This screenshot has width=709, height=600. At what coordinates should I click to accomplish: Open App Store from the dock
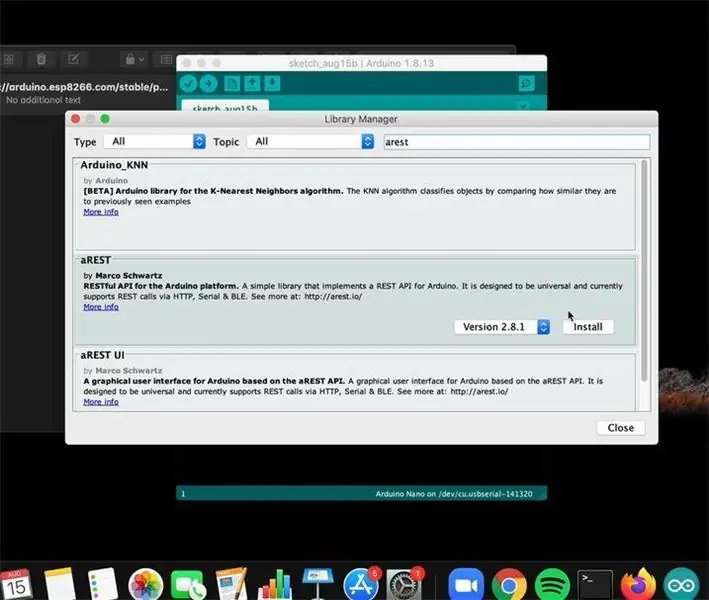click(361, 584)
